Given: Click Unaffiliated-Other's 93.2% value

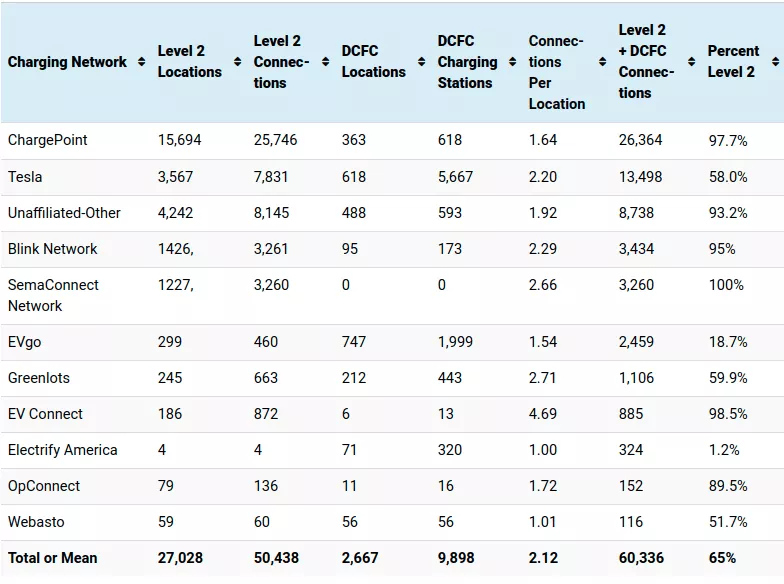Looking at the screenshot, I should coord(728,212).
